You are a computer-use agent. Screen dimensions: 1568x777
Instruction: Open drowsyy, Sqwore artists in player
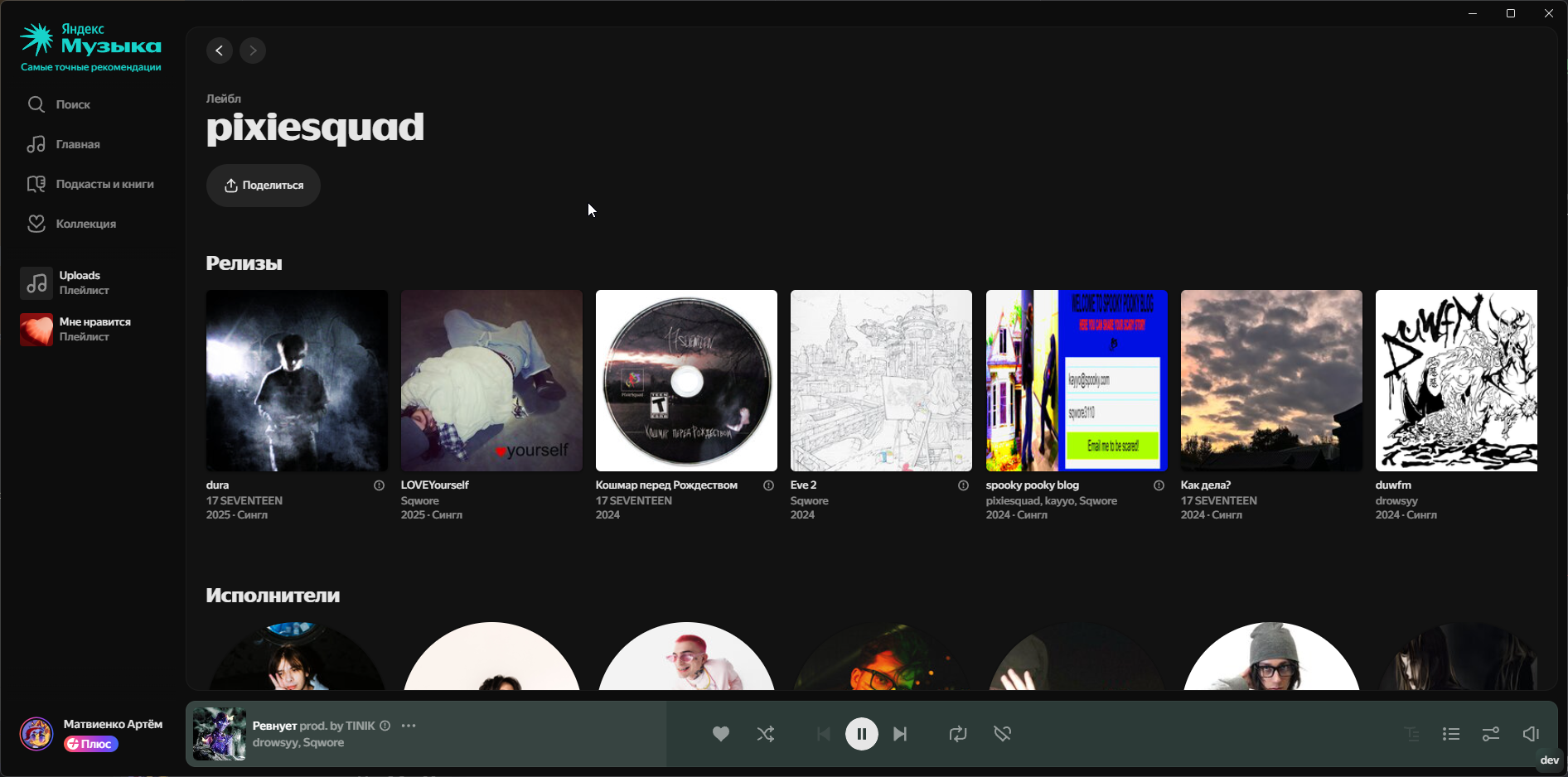pyautogui.click(x=298, y=743)
